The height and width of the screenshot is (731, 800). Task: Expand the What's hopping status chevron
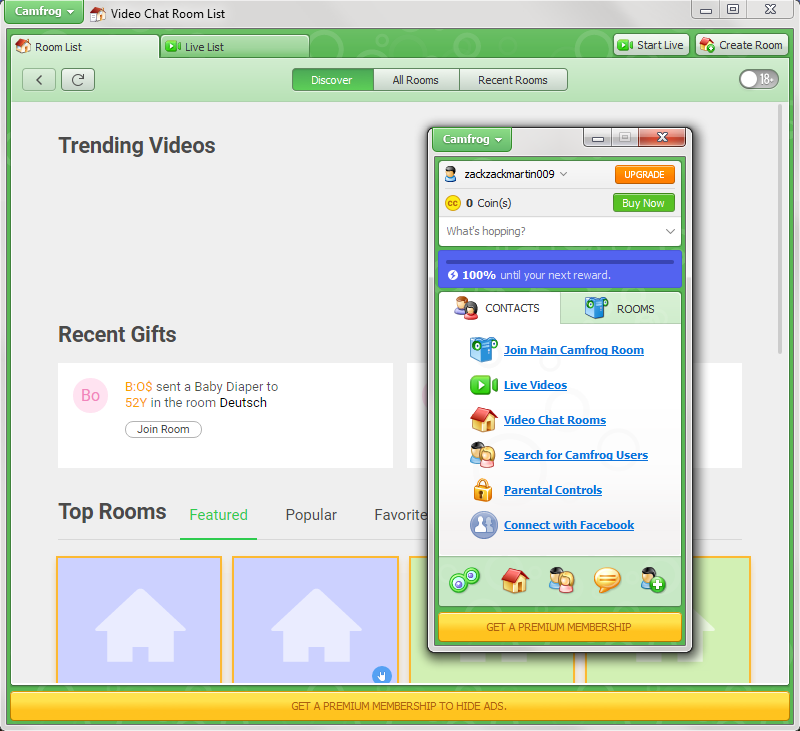coord(670,232)
